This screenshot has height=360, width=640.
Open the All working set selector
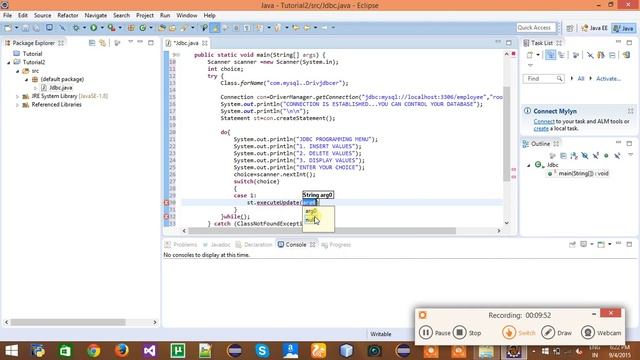point(580,78)
